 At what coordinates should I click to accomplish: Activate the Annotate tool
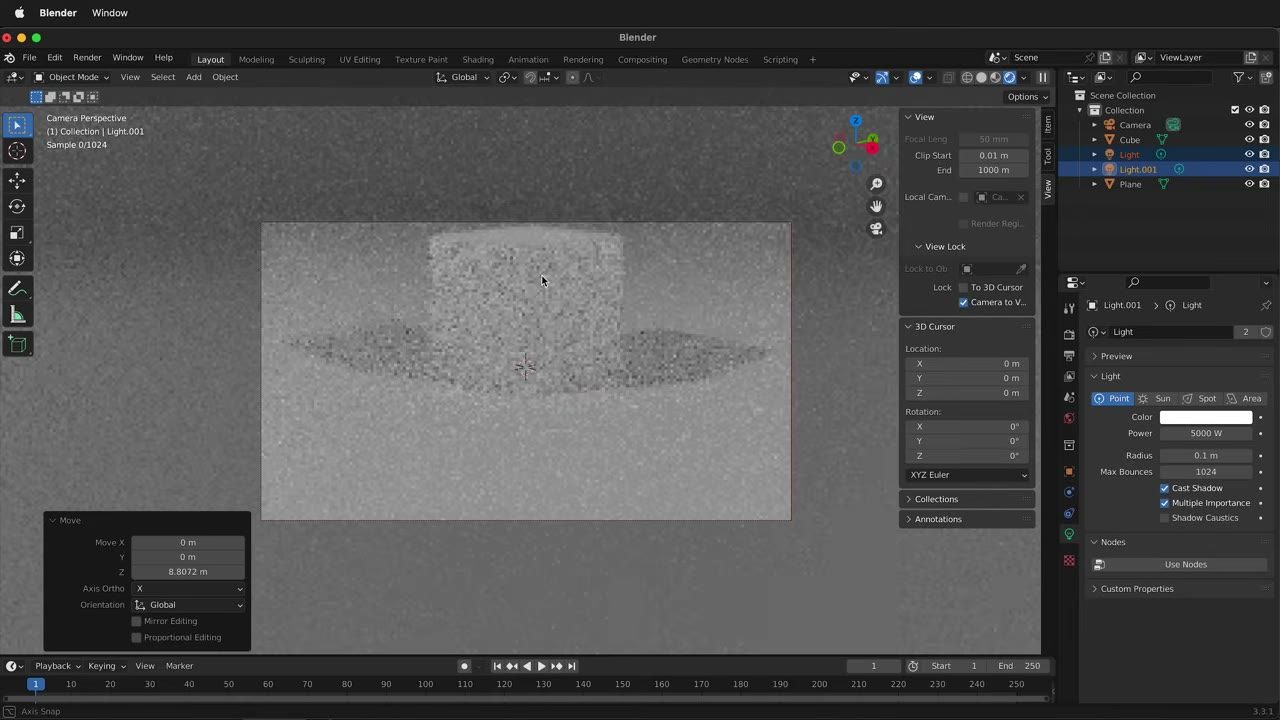click(x=17, y=289)
